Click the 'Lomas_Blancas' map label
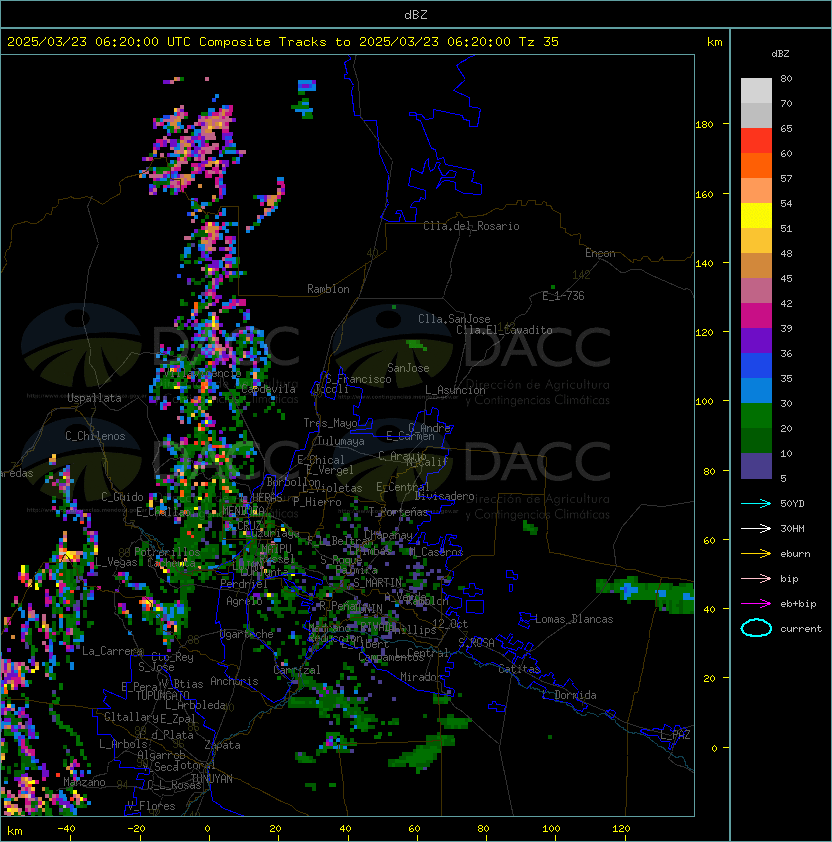The height and width of the screenshot is (842, 832). (574, 619)
